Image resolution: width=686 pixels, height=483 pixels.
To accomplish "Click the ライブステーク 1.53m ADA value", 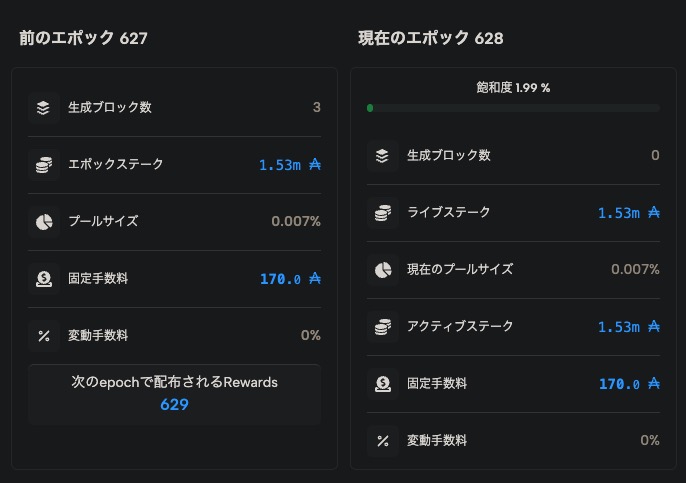I will [x=629, y=213].
